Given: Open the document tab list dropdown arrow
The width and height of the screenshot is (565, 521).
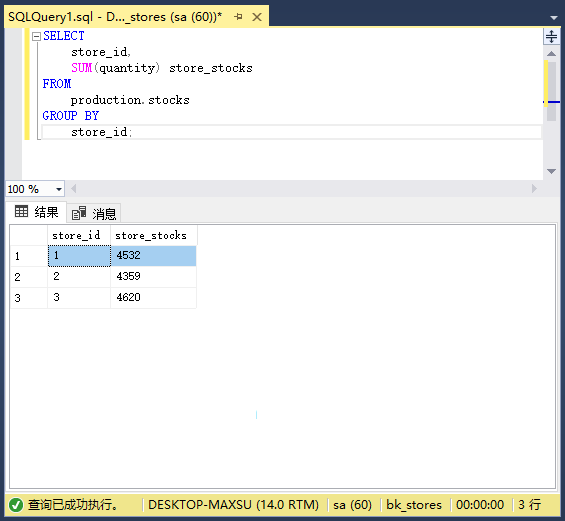Looking at the screenshot, I should point(554,18).
